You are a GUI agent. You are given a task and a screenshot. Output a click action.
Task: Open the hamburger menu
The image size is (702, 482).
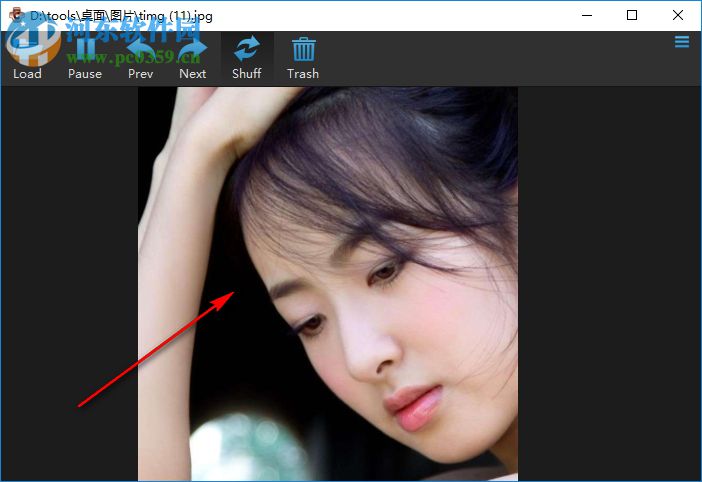[x=682, y=42]
